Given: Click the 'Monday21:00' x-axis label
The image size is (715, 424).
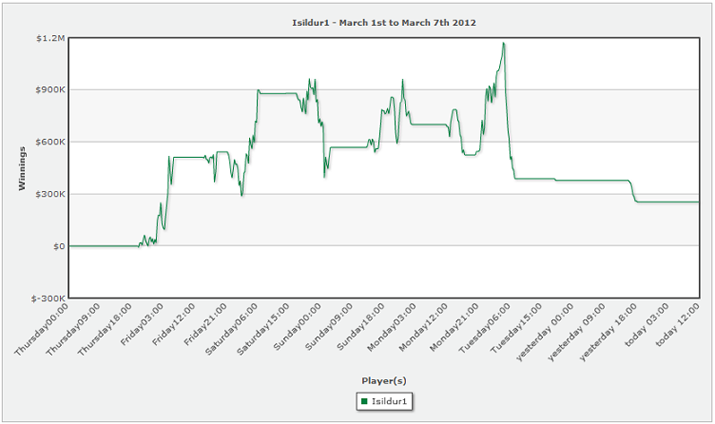Looking at the screenshot, I should click(x=454, y=327).
